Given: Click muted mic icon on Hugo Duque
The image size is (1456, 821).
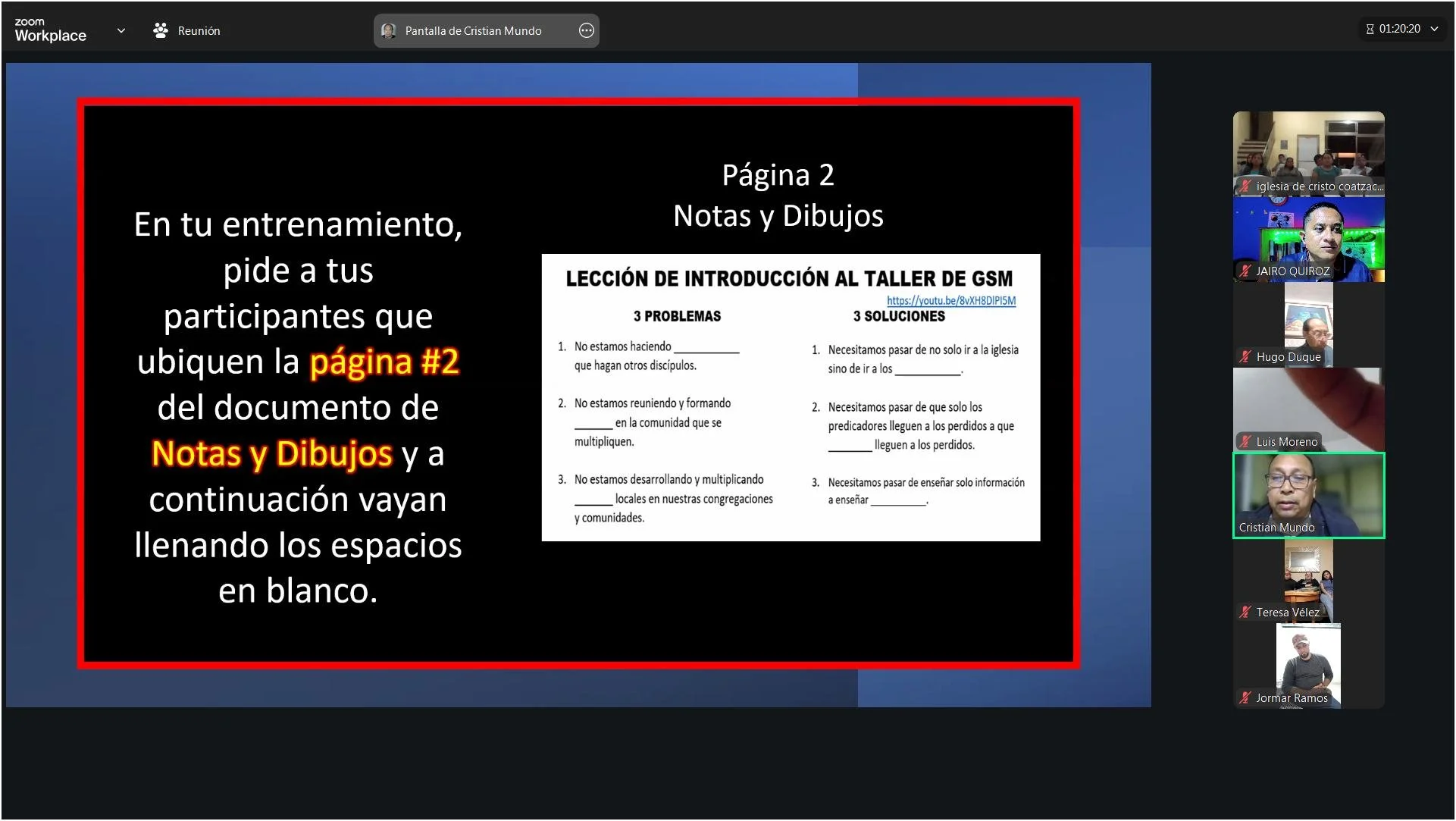Looking at the screenshot, I should tap(1245, 356).
